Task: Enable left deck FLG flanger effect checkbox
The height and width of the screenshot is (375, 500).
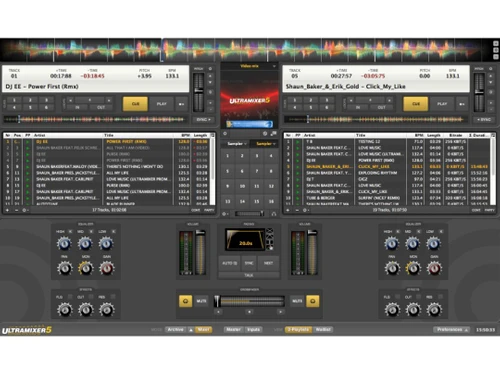Action: point(70,297)
